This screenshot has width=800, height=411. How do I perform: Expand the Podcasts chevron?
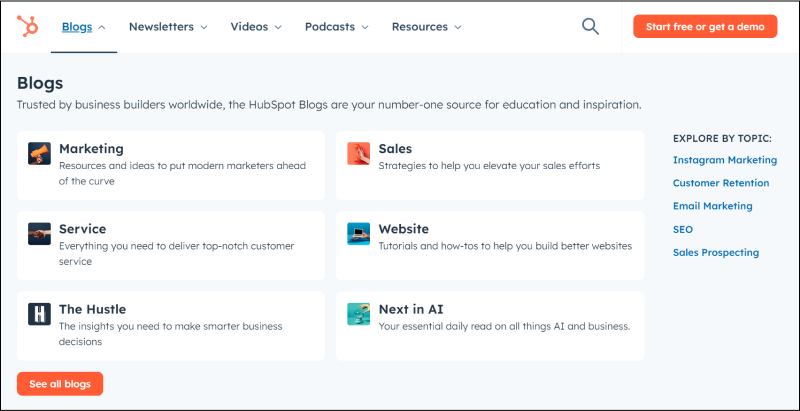point(365,28)
